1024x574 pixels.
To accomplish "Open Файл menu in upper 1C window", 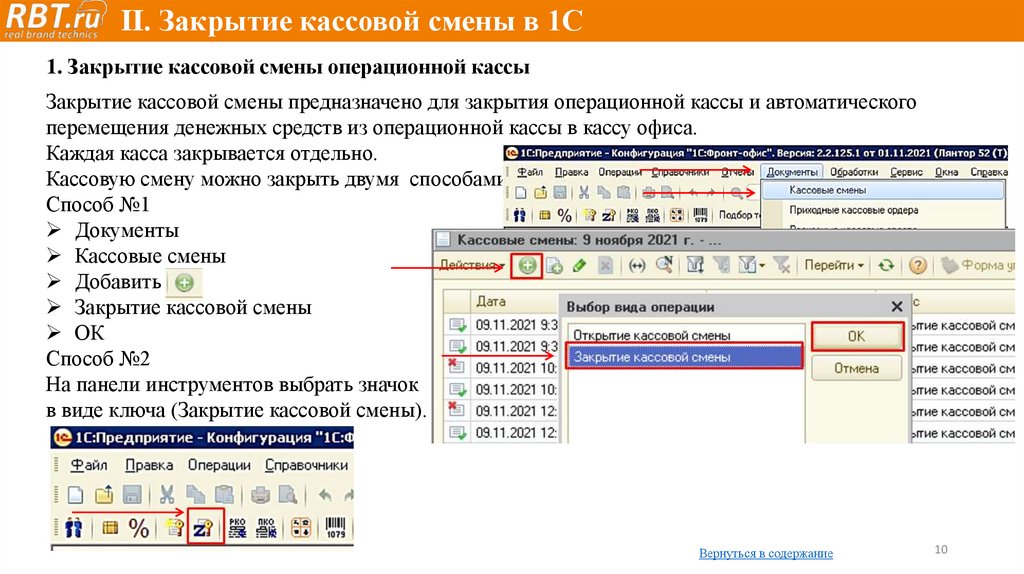I will (530, 172).
